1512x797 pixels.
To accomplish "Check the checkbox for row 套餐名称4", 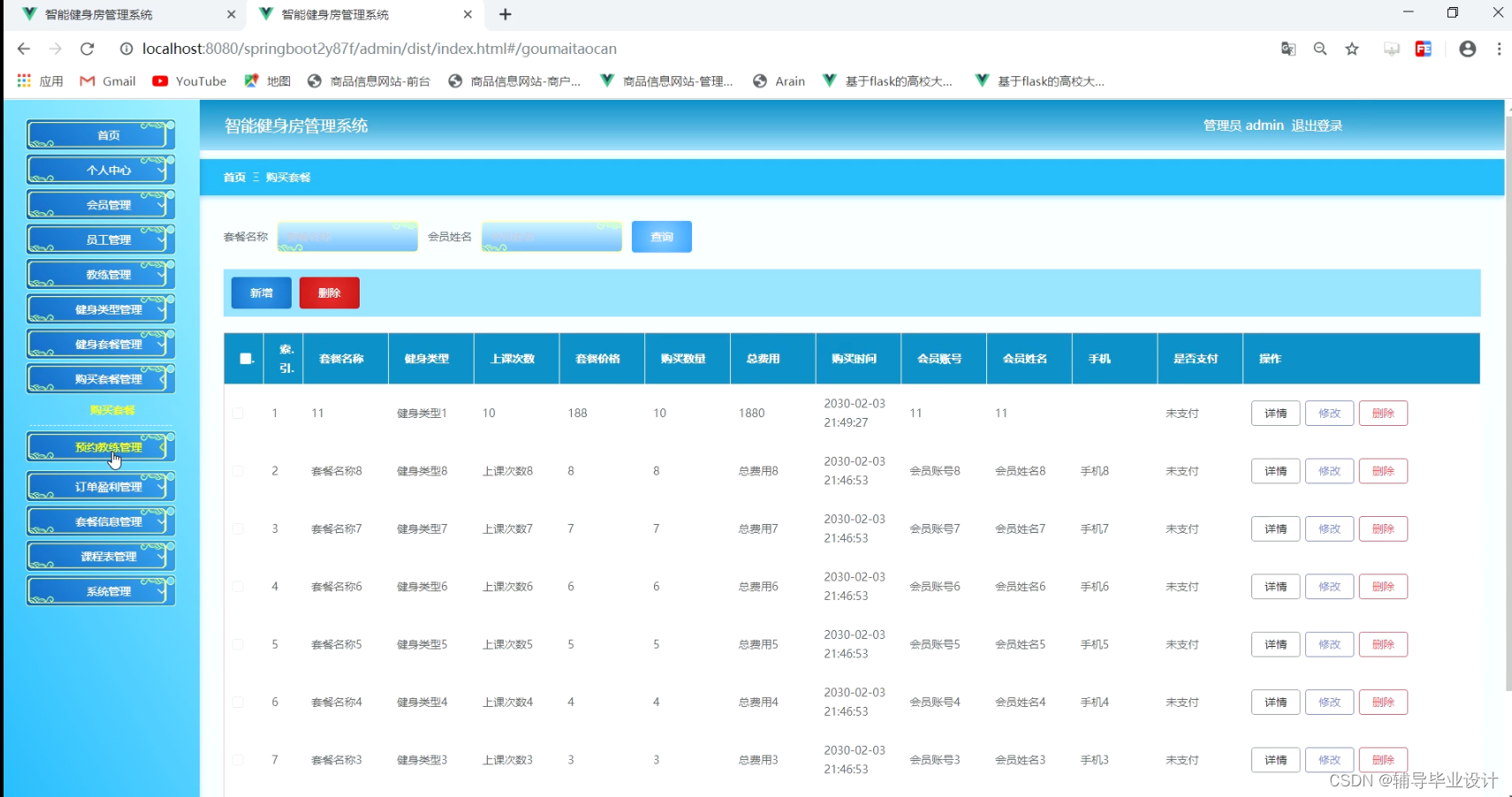I will [238, 702].
